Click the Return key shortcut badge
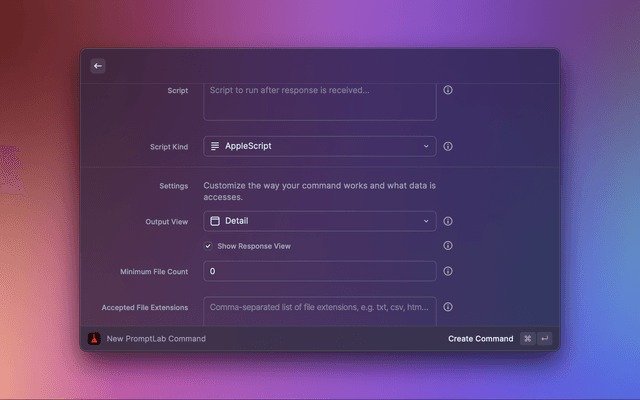This screenshot has width=640, height=400. [544, 339]
